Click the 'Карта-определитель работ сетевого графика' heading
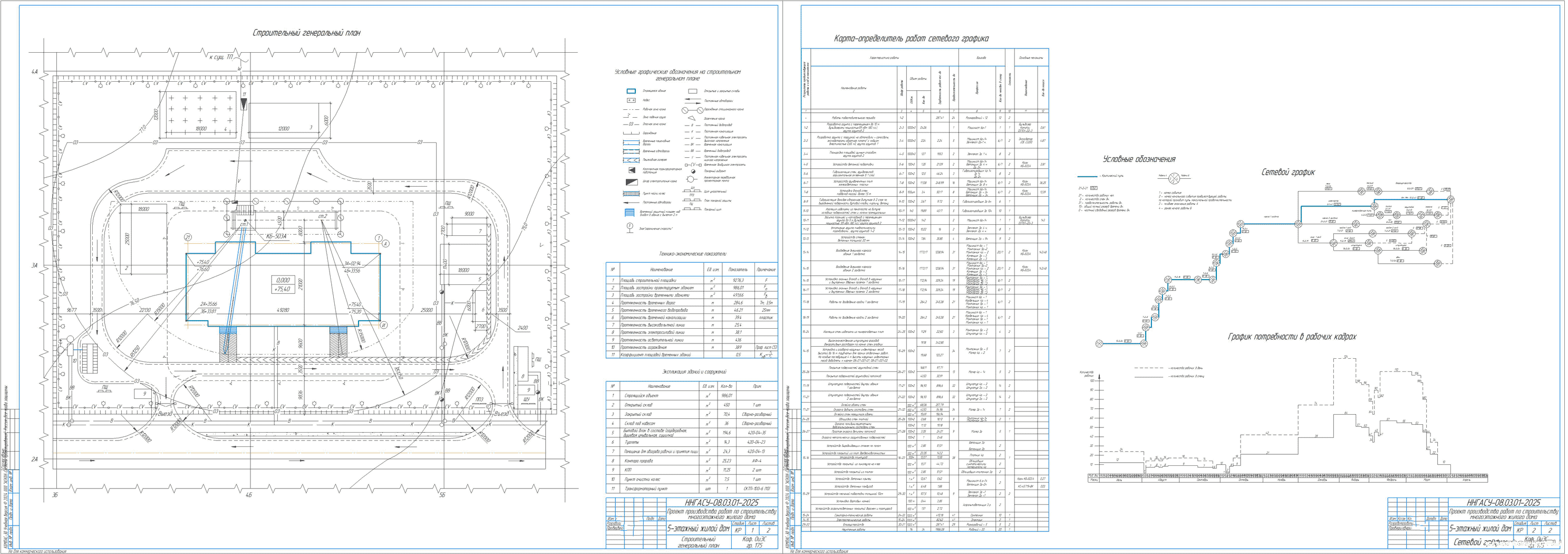 (911, 39)
